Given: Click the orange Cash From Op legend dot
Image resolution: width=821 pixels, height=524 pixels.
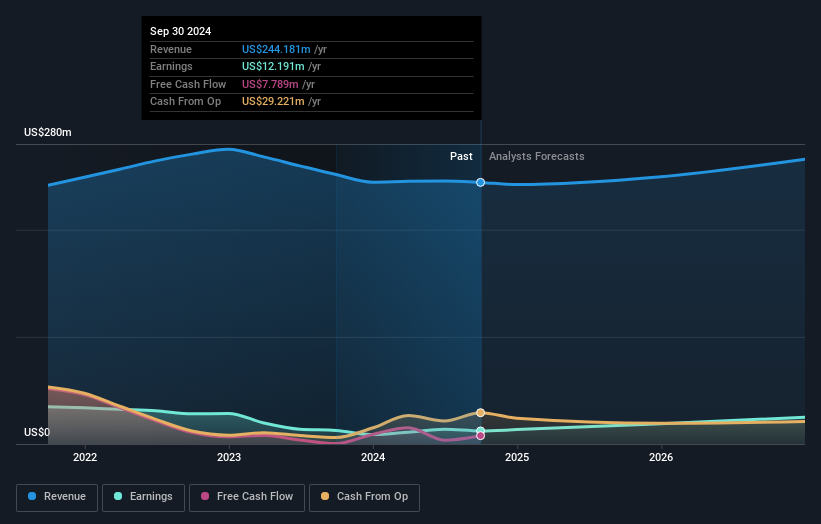Looking at the screenshot, I should 325,496.
